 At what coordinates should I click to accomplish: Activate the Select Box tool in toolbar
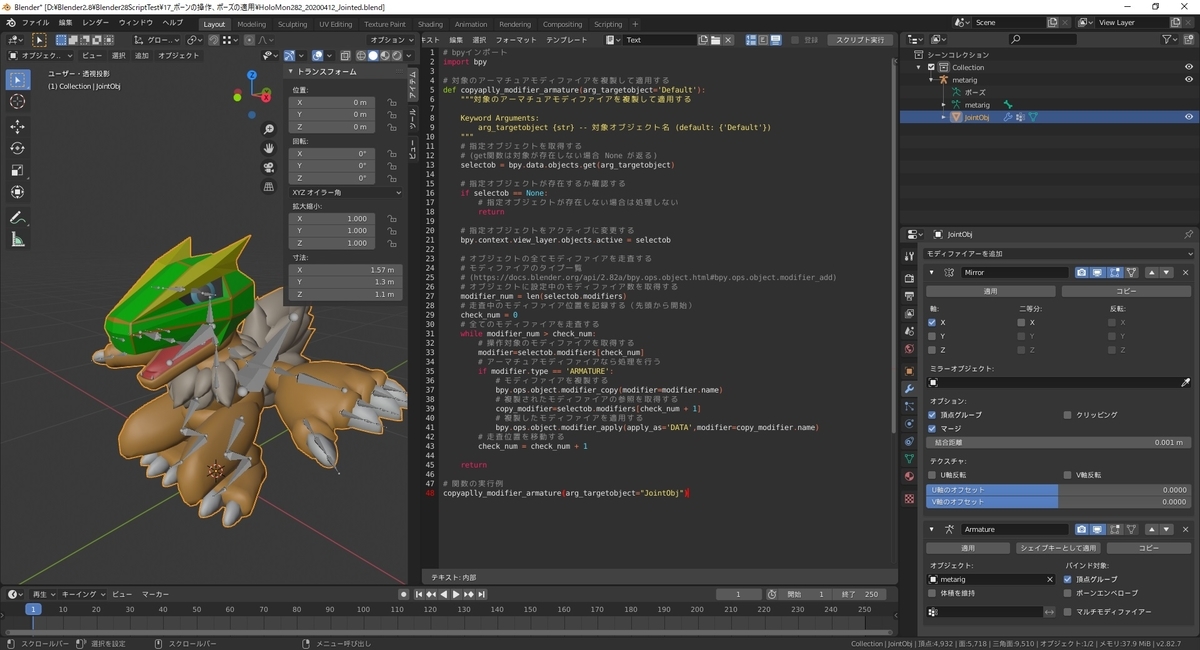(x=18, y=80)
